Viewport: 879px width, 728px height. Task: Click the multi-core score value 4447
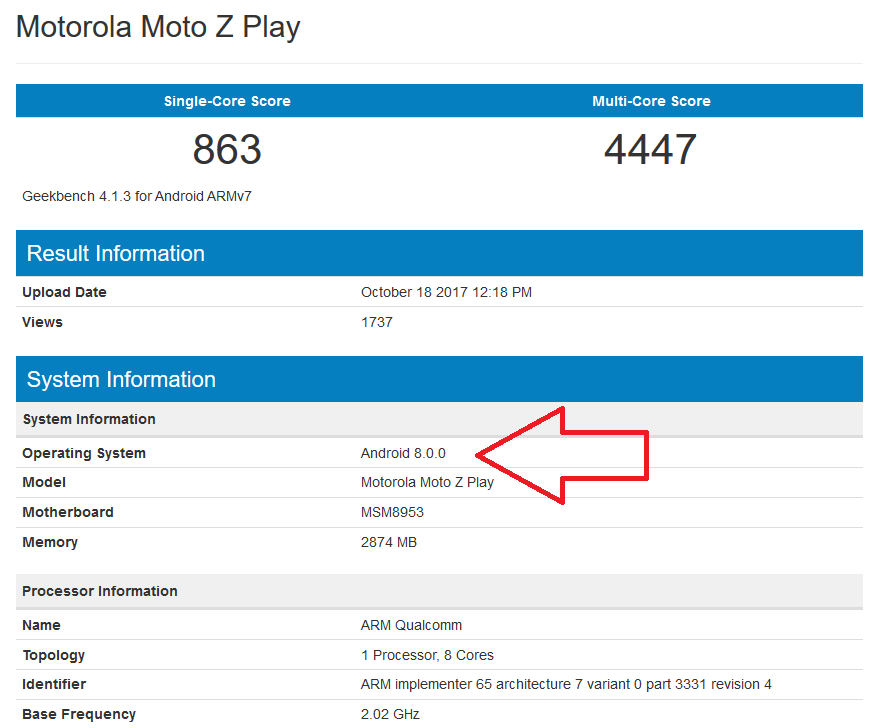pyautogui.click(x=650, y=150)
